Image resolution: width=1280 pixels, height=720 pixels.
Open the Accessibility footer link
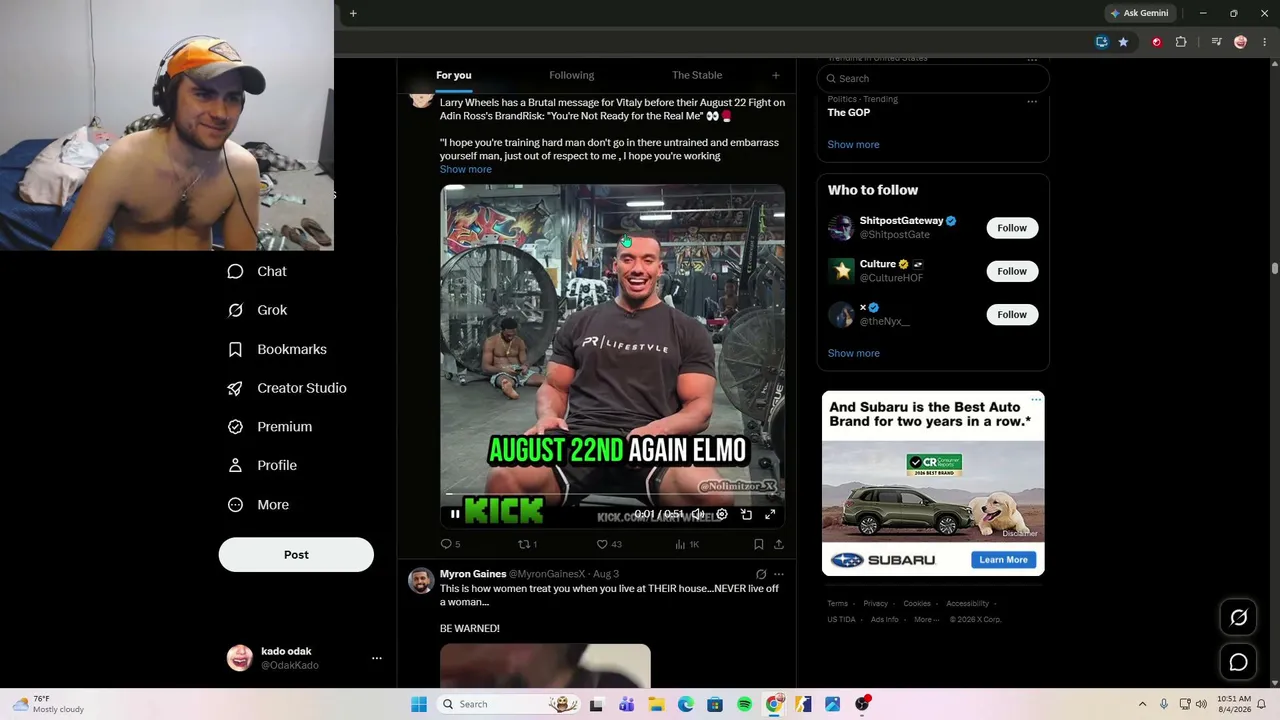[x=967, y=604]
